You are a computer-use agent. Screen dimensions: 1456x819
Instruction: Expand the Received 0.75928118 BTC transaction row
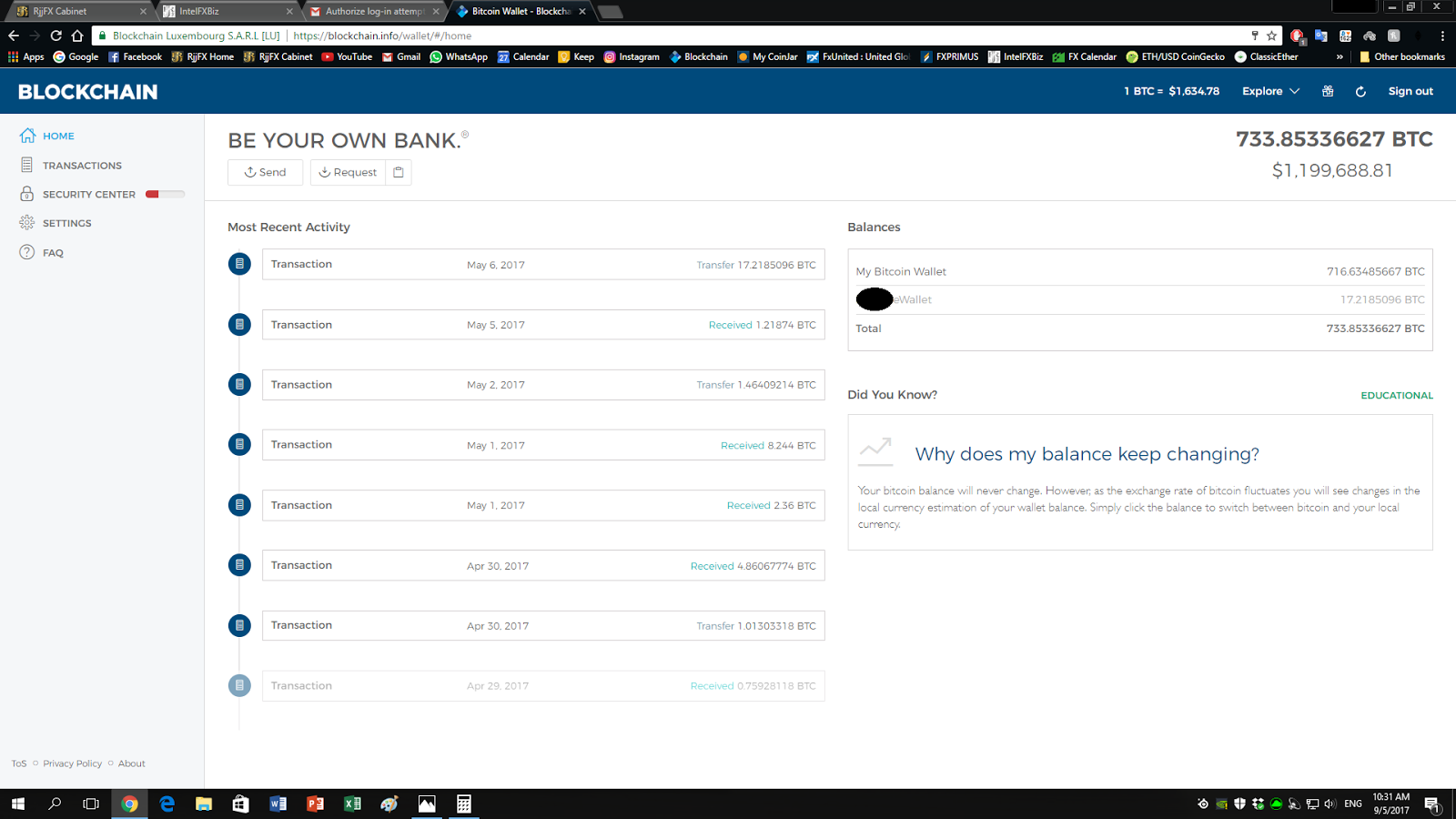(543, 686)
